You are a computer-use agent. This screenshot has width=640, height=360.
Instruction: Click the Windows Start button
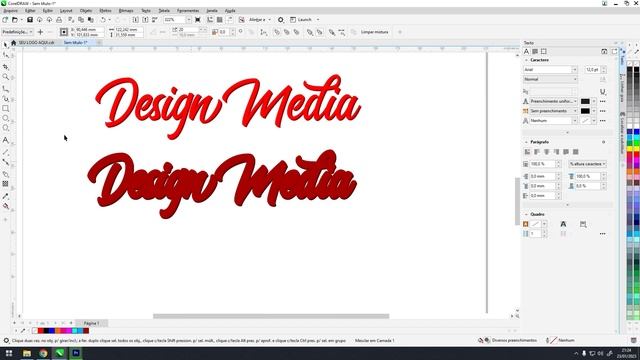coord(9,353)
